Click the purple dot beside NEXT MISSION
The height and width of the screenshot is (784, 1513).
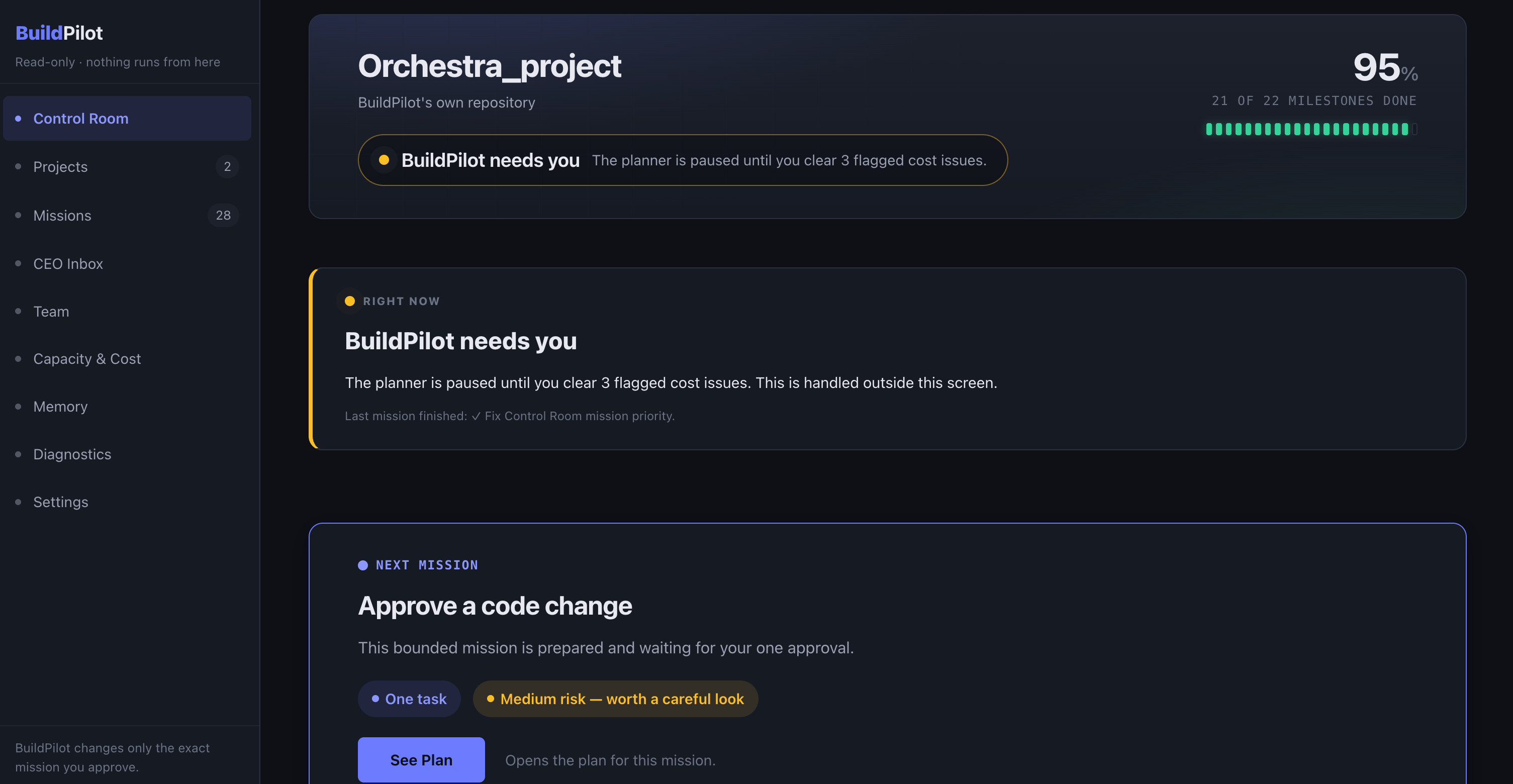click(363, 565)
